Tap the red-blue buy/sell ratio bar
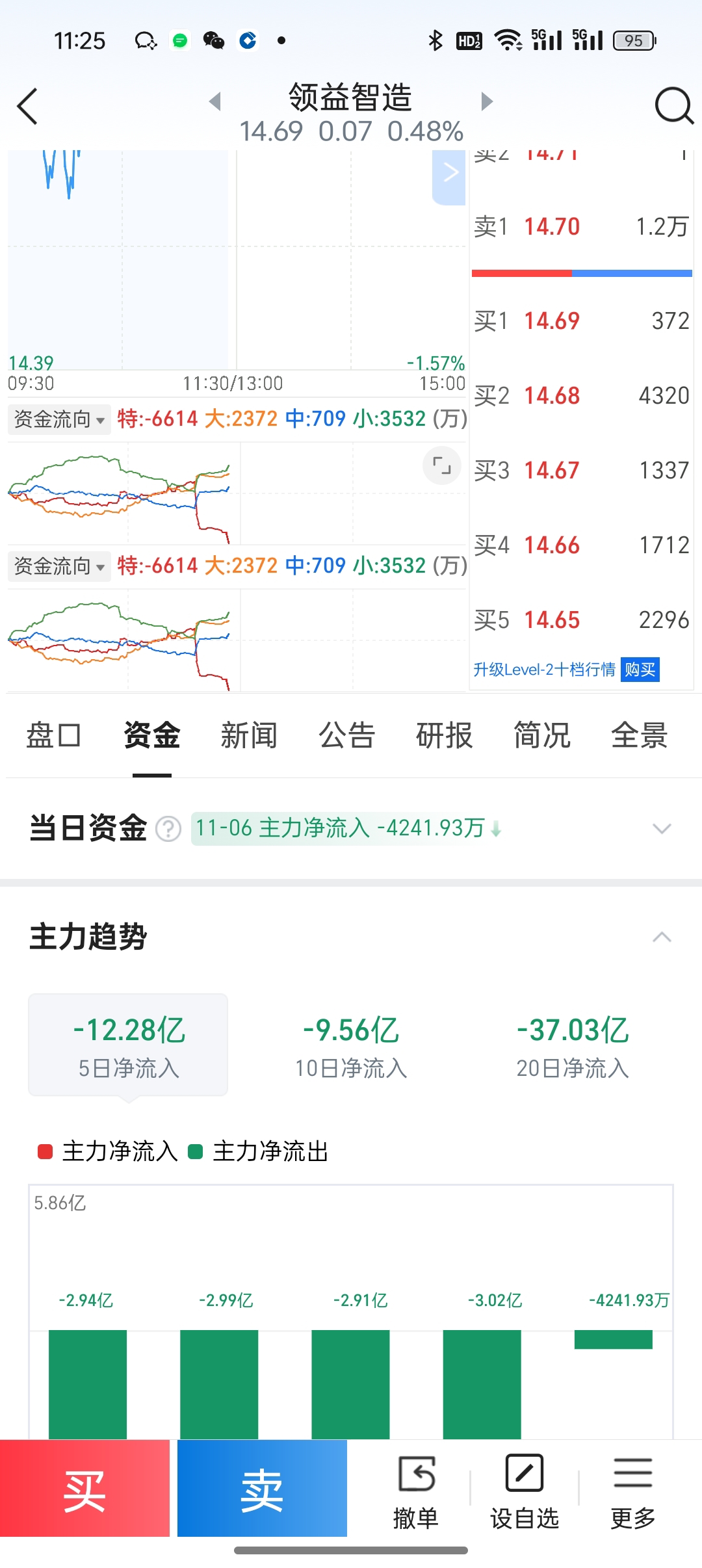Screen dimensions: 702x1568 pyautogui.click(x=582, y=274)
